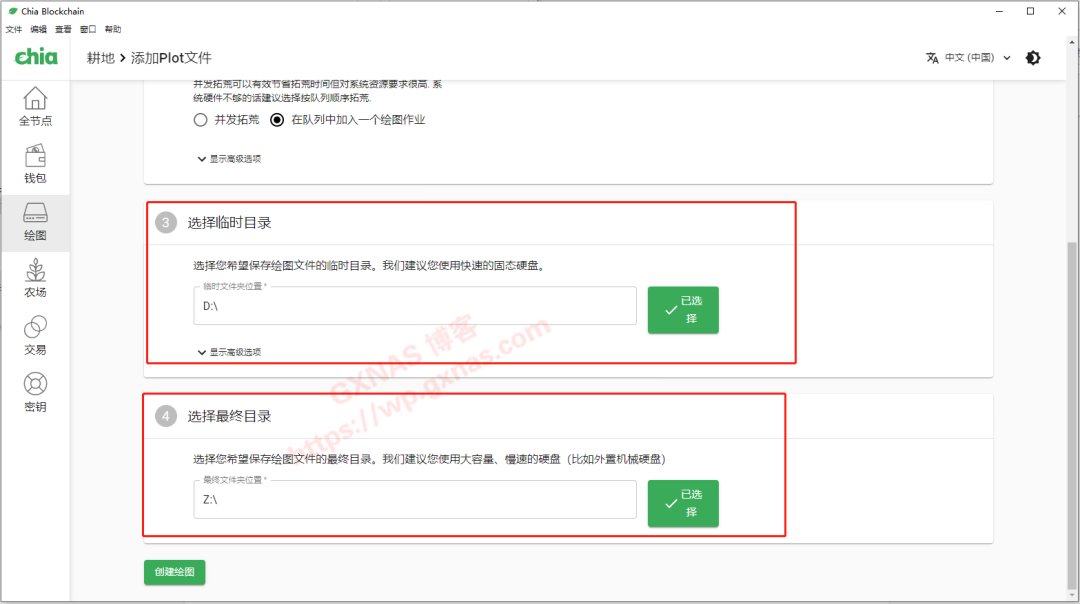Select the 绘图 plotting sidebar icon
Screen dimensions: 1080x604
[x=35, y=222]
